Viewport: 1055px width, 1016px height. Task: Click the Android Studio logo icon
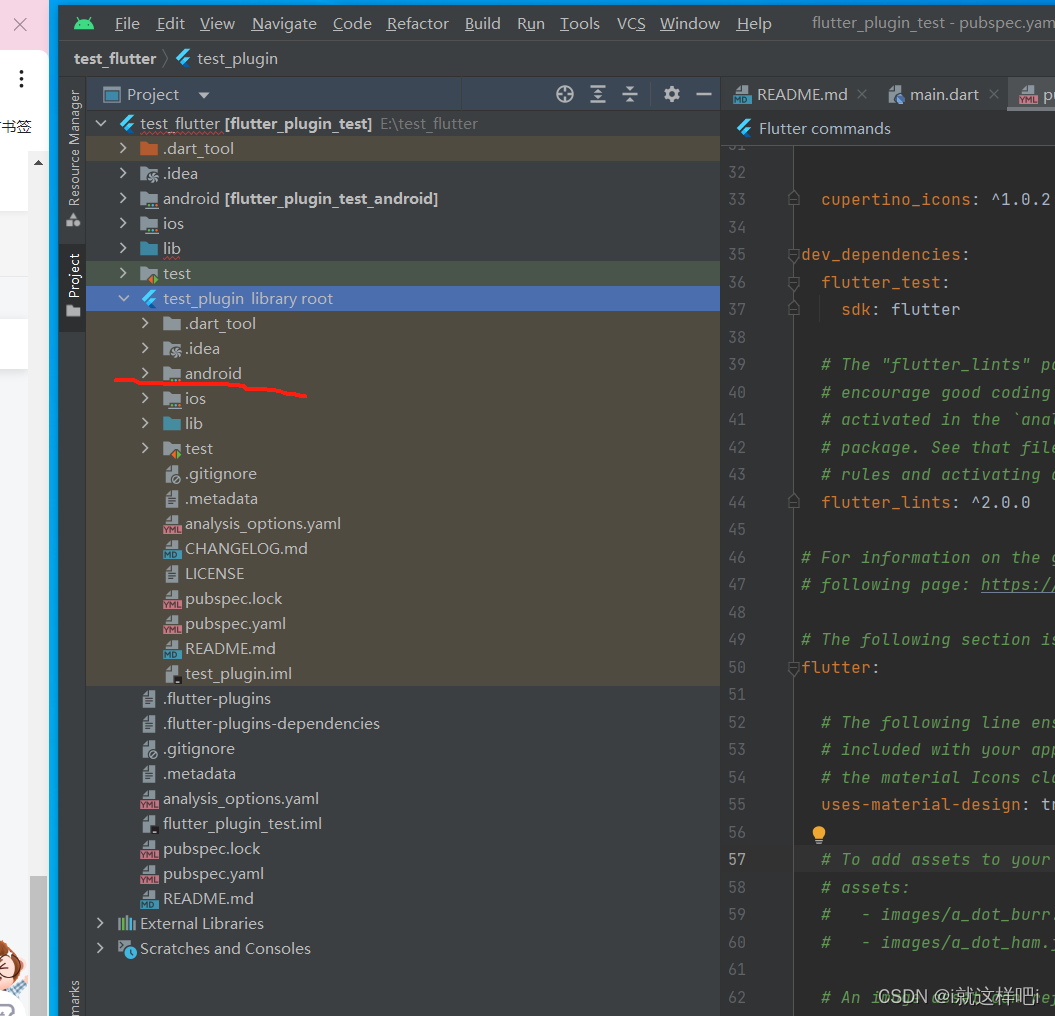[84, 24]
